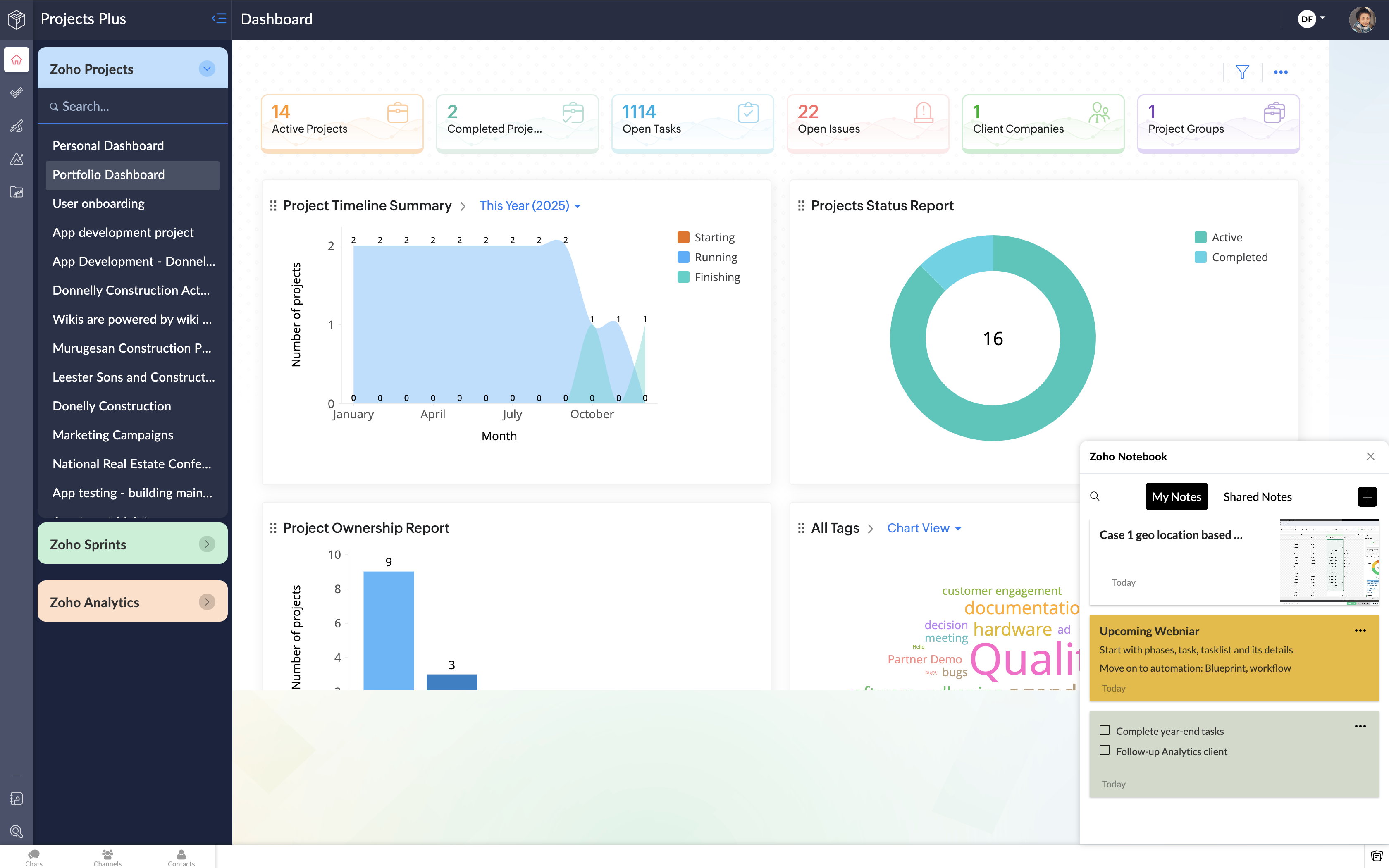The width and height of the screenshot is (1389, 868).
Task: Open App development project in sidebar
Action: coord(133,232)
